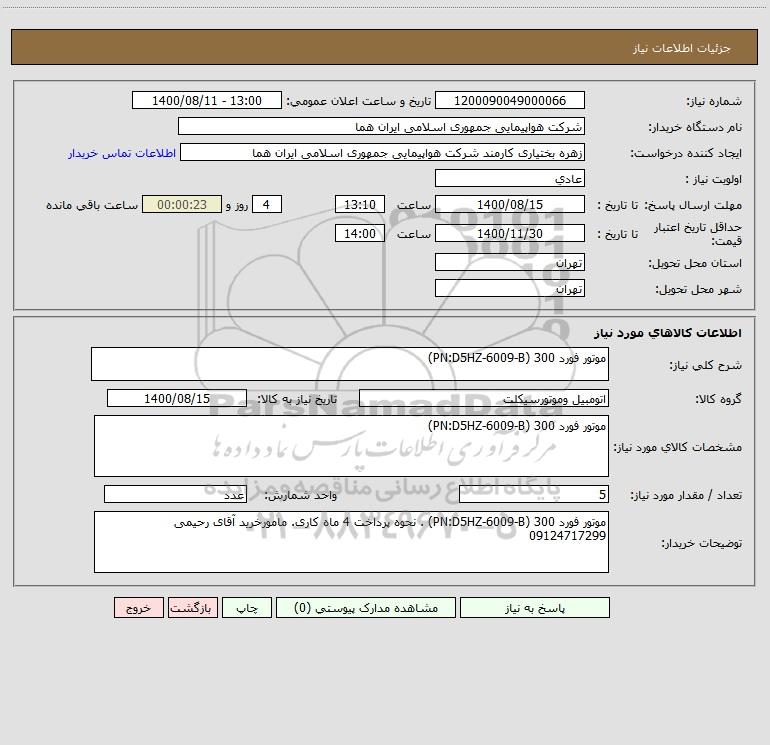Click the label تاریخ نیاز به کالا
This screenshot has height=745, width=770.
tap(297, 399)
